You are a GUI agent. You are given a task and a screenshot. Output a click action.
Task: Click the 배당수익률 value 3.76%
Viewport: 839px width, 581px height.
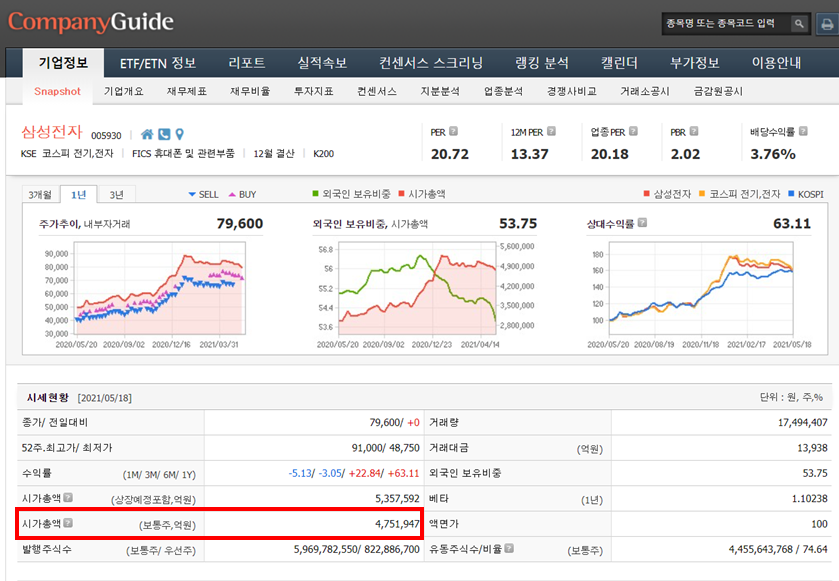(773, 155)
